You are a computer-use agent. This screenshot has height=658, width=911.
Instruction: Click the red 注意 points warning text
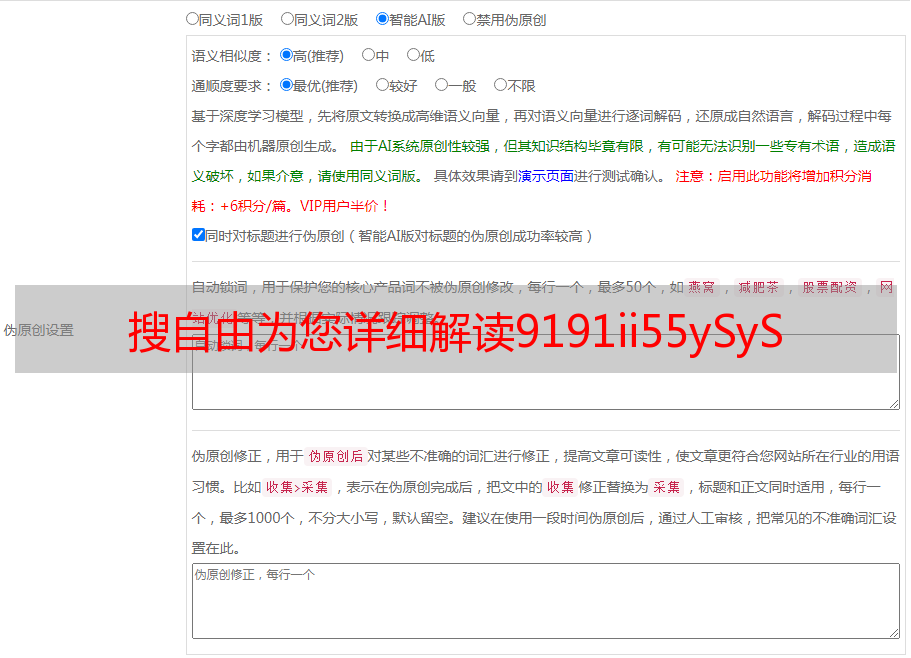tap(531, 191)
